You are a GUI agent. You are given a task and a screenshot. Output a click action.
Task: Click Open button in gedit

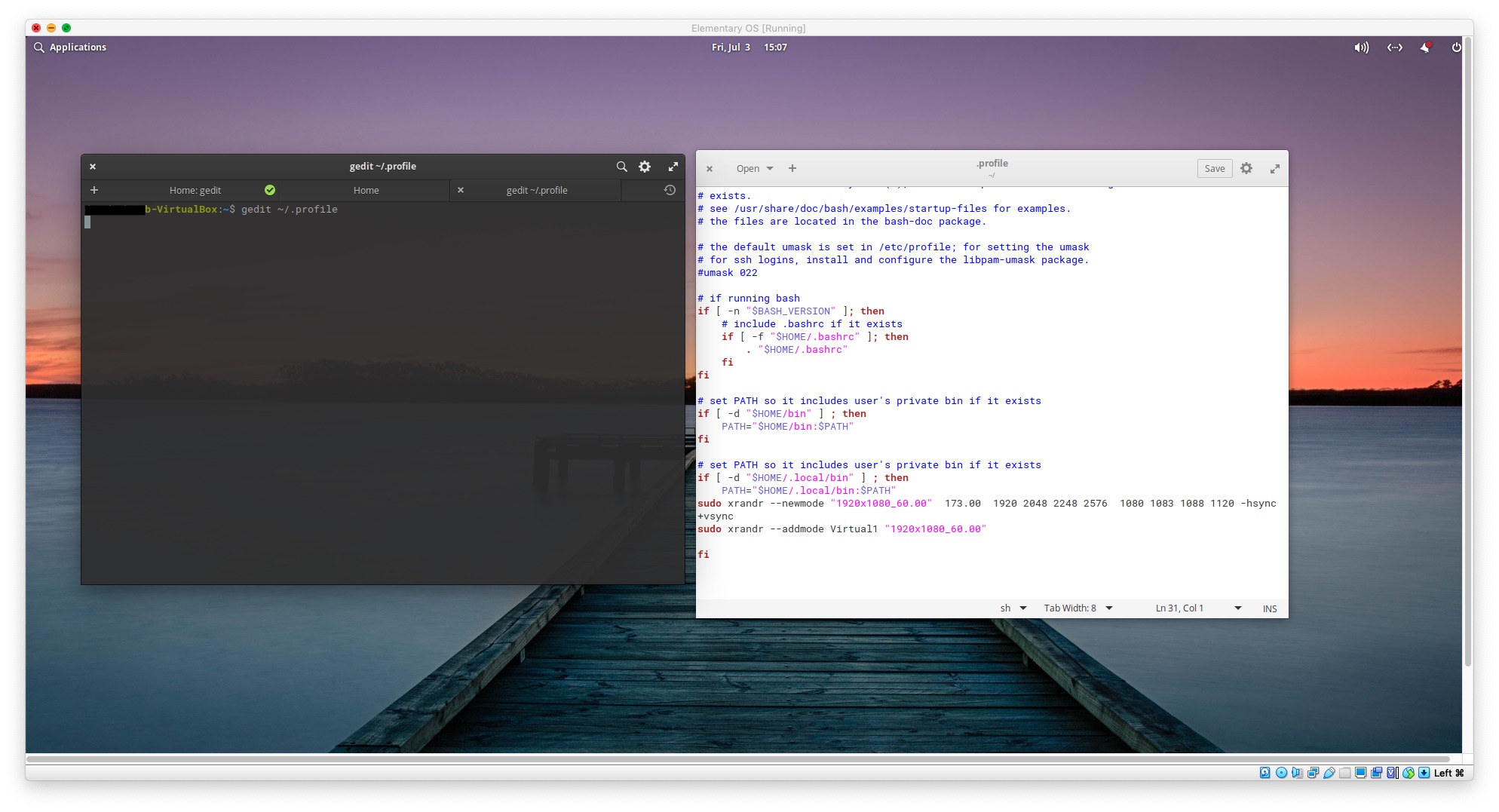point(748,168)
